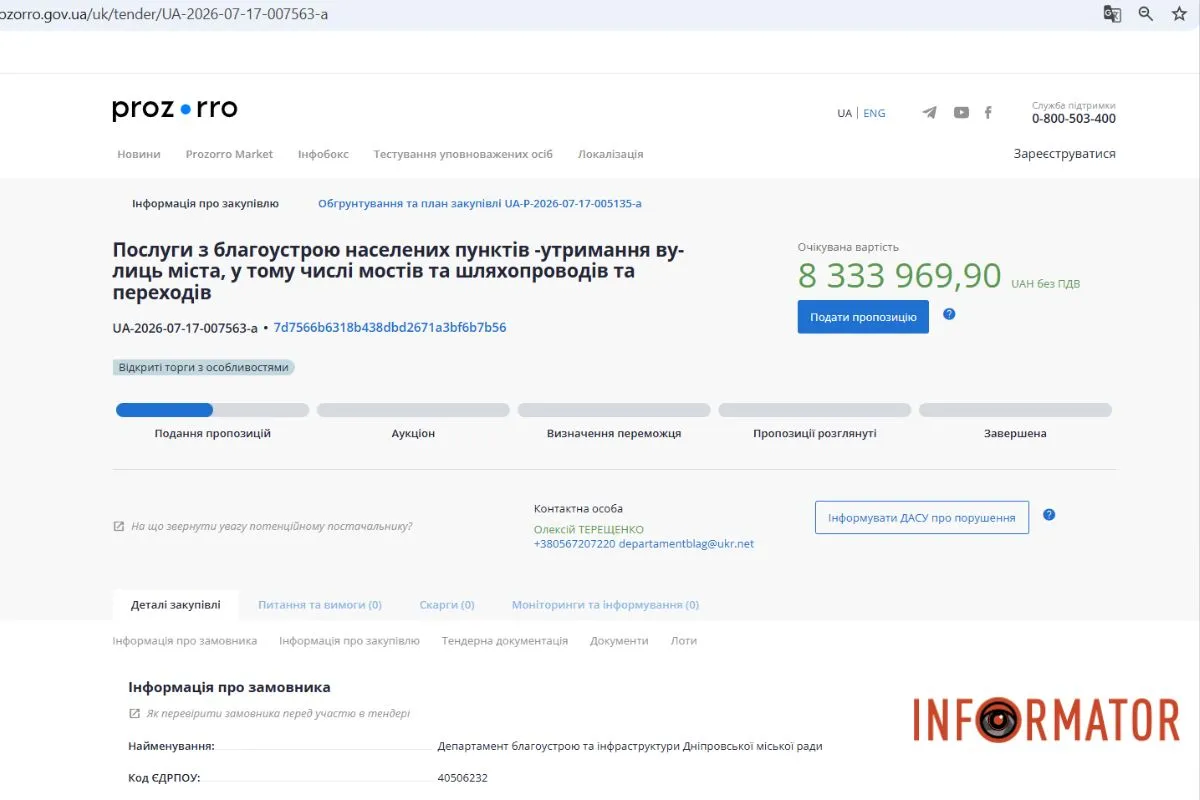Open 'На що звернути увагу потенційному постачальнику?' link
This screenshot has width=1200, height=800.
(271, 526)
